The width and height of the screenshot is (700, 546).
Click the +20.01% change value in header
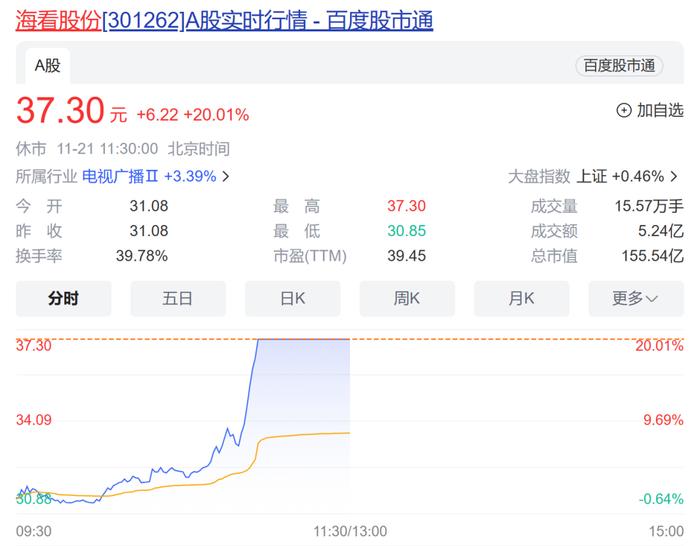coord(216,115)
